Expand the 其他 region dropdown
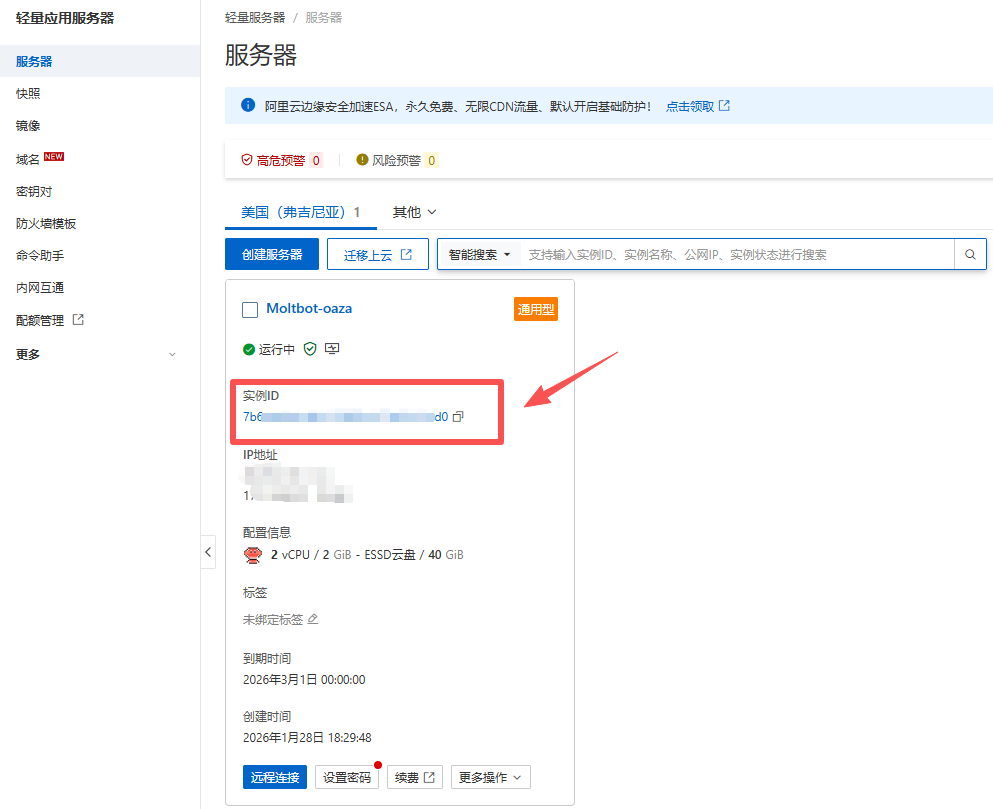Viewport: 993px width, 809px height. pyautogui.click(x=415, y=212)
